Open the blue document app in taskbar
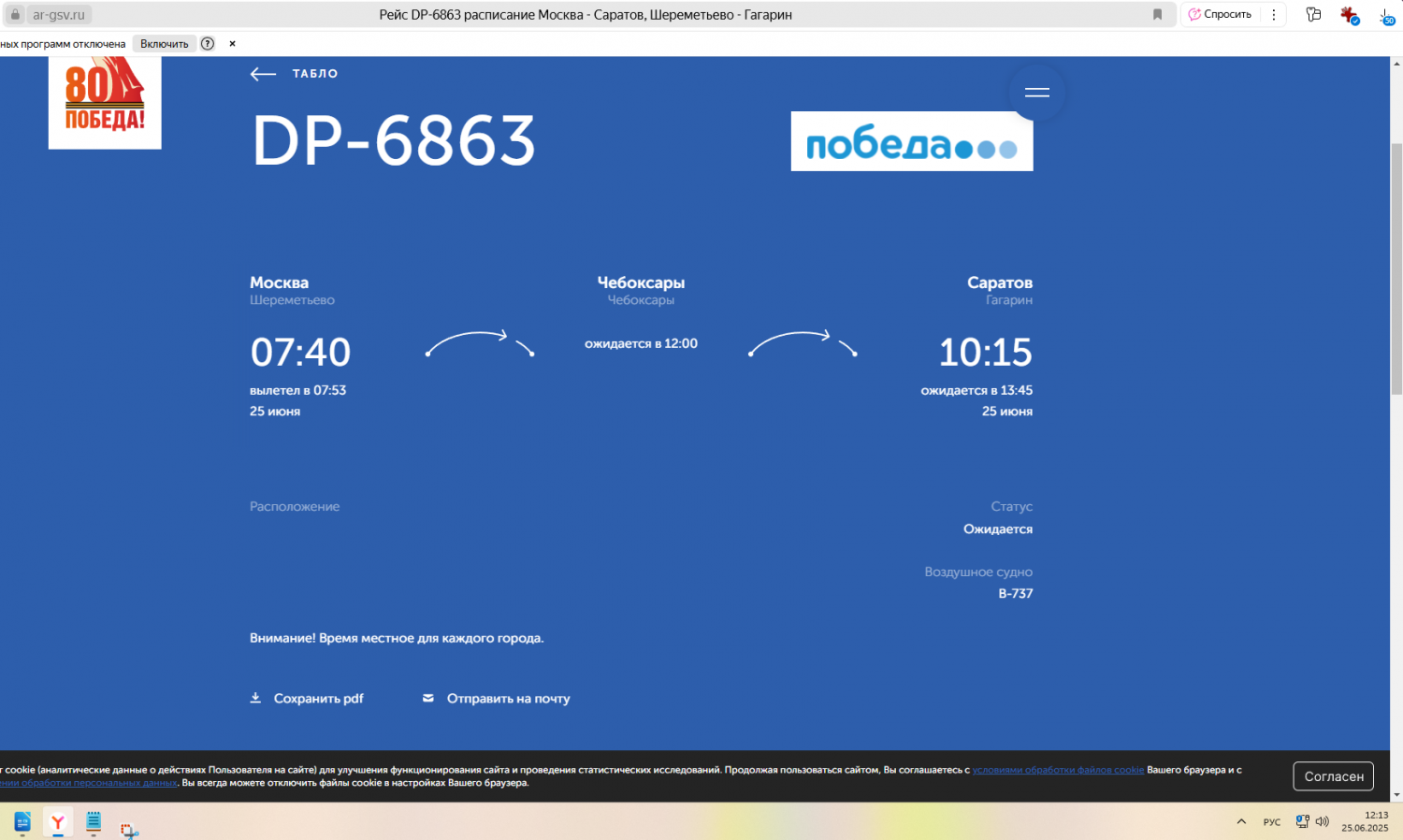The image size is (1403, 840). pos(22,822)
